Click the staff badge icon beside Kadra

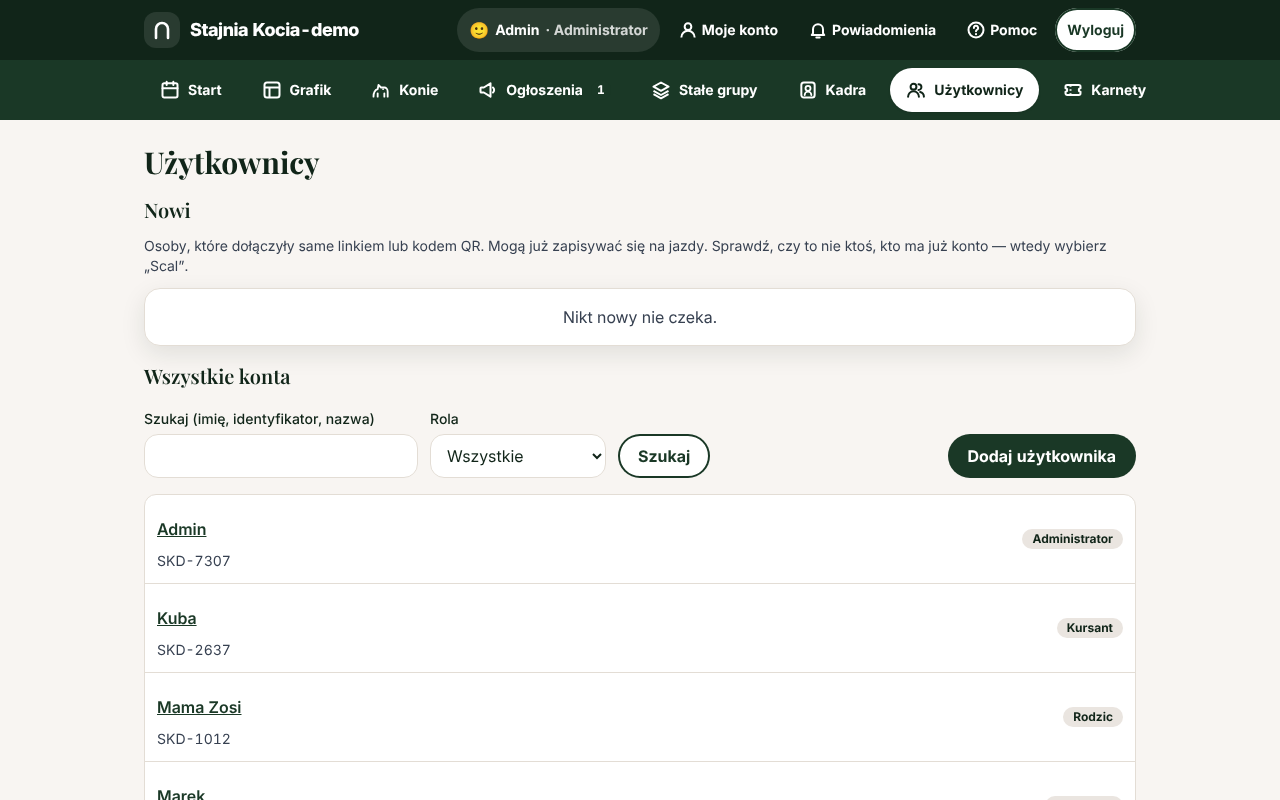click(x=808, y=90)
